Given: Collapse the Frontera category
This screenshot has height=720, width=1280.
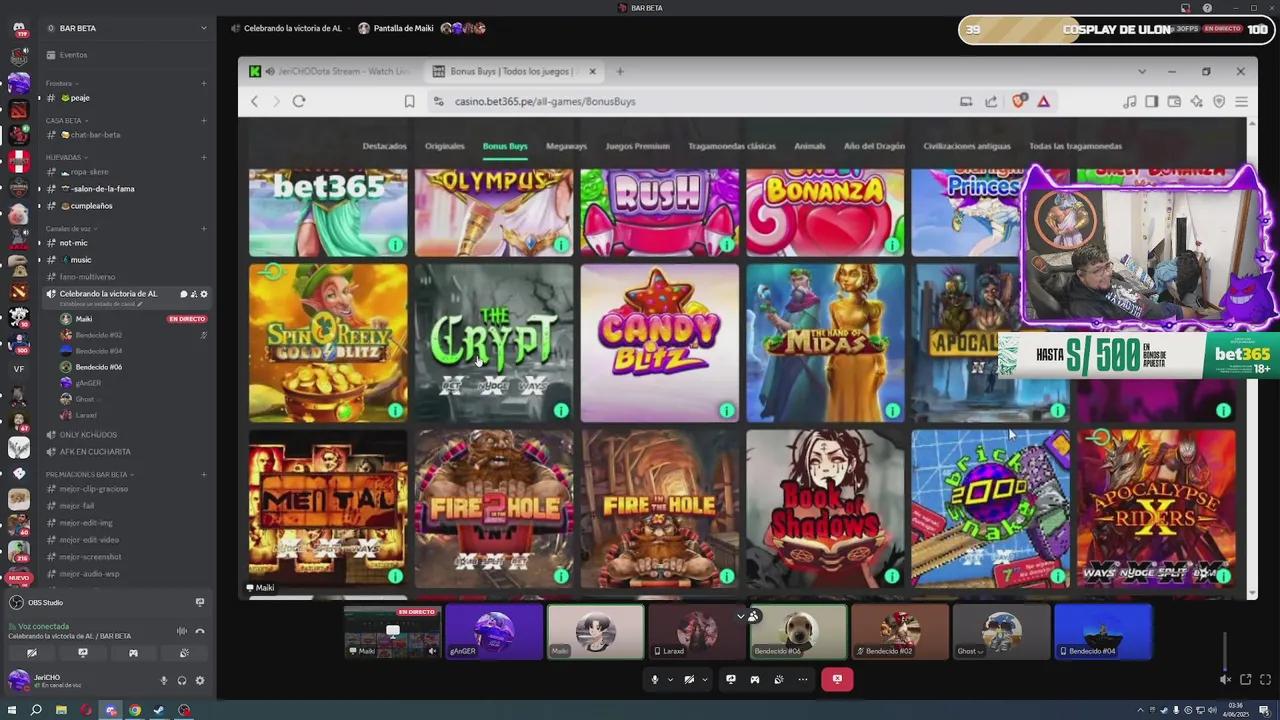Looking at the screenshot, I should 60,84.
